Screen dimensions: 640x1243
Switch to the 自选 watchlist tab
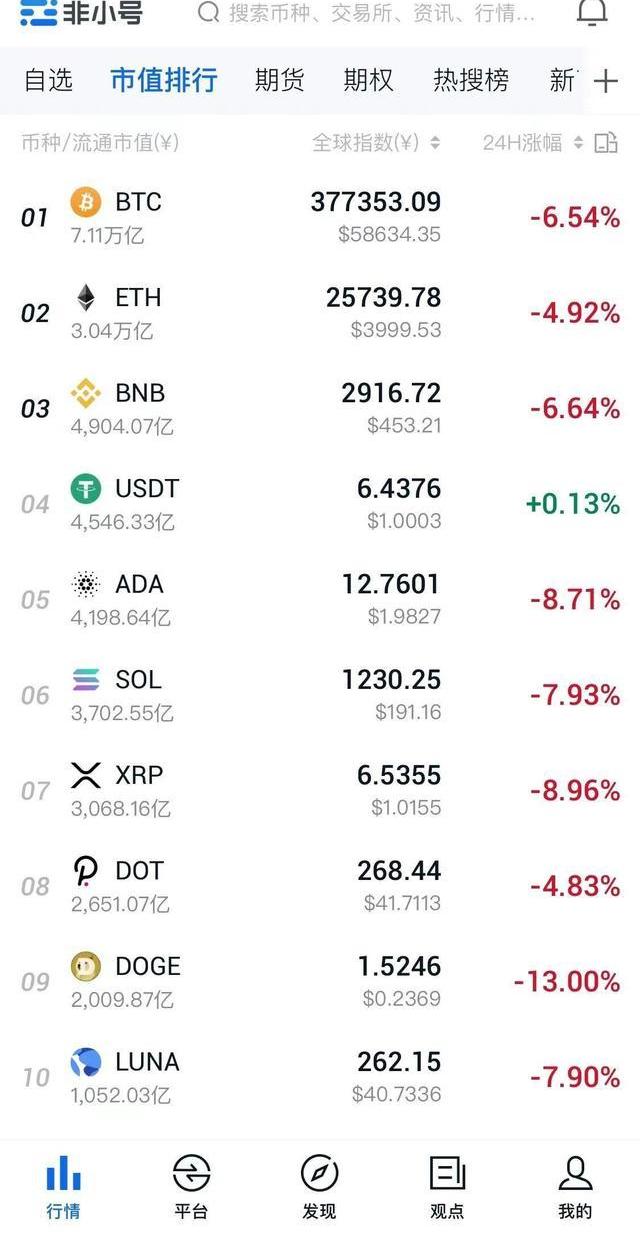(48, 80)
